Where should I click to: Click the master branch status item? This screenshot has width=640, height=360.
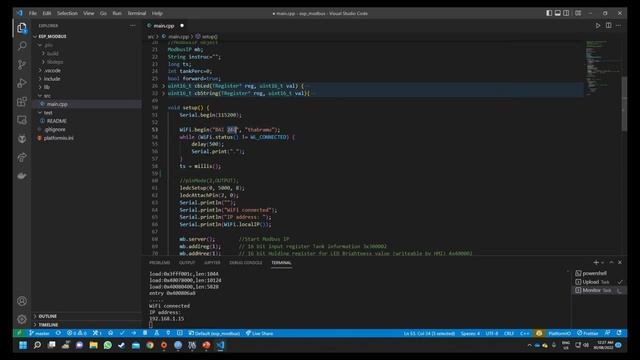click(x=40, y=333)
